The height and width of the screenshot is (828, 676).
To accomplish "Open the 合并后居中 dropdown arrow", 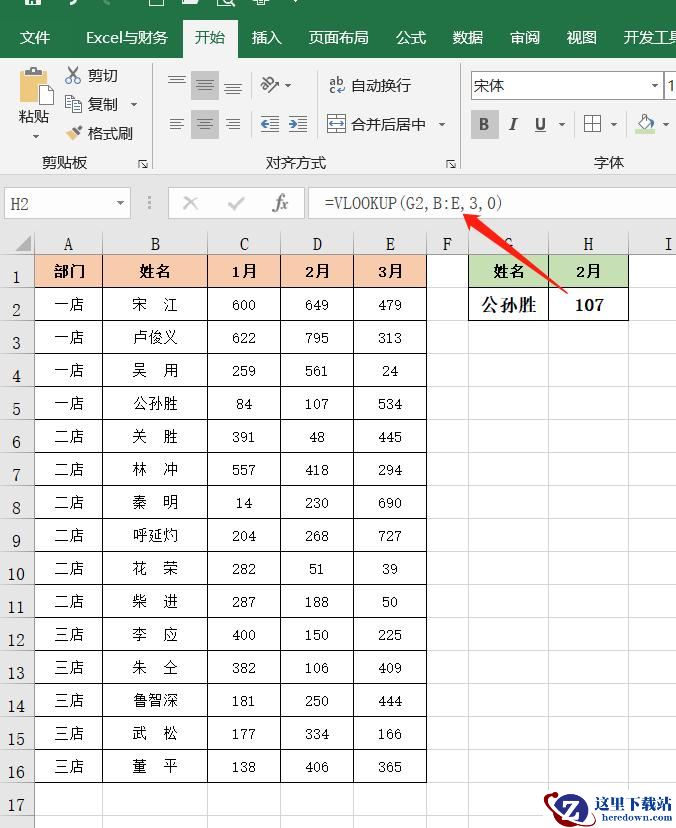I will coord(442,125).
